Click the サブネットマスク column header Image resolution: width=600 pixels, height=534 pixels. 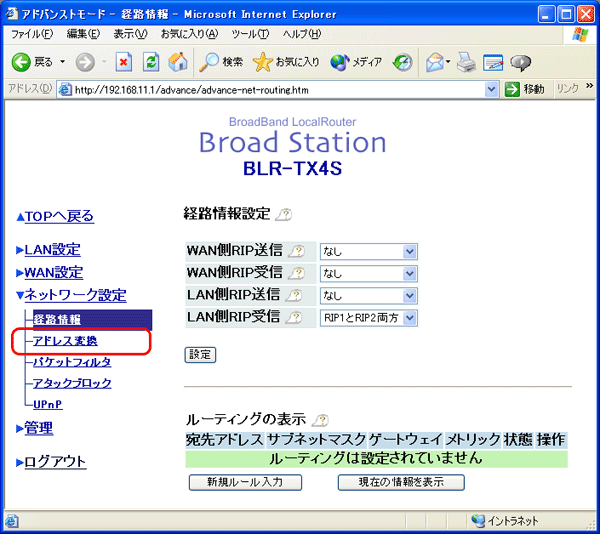click(x=316, y=440)
